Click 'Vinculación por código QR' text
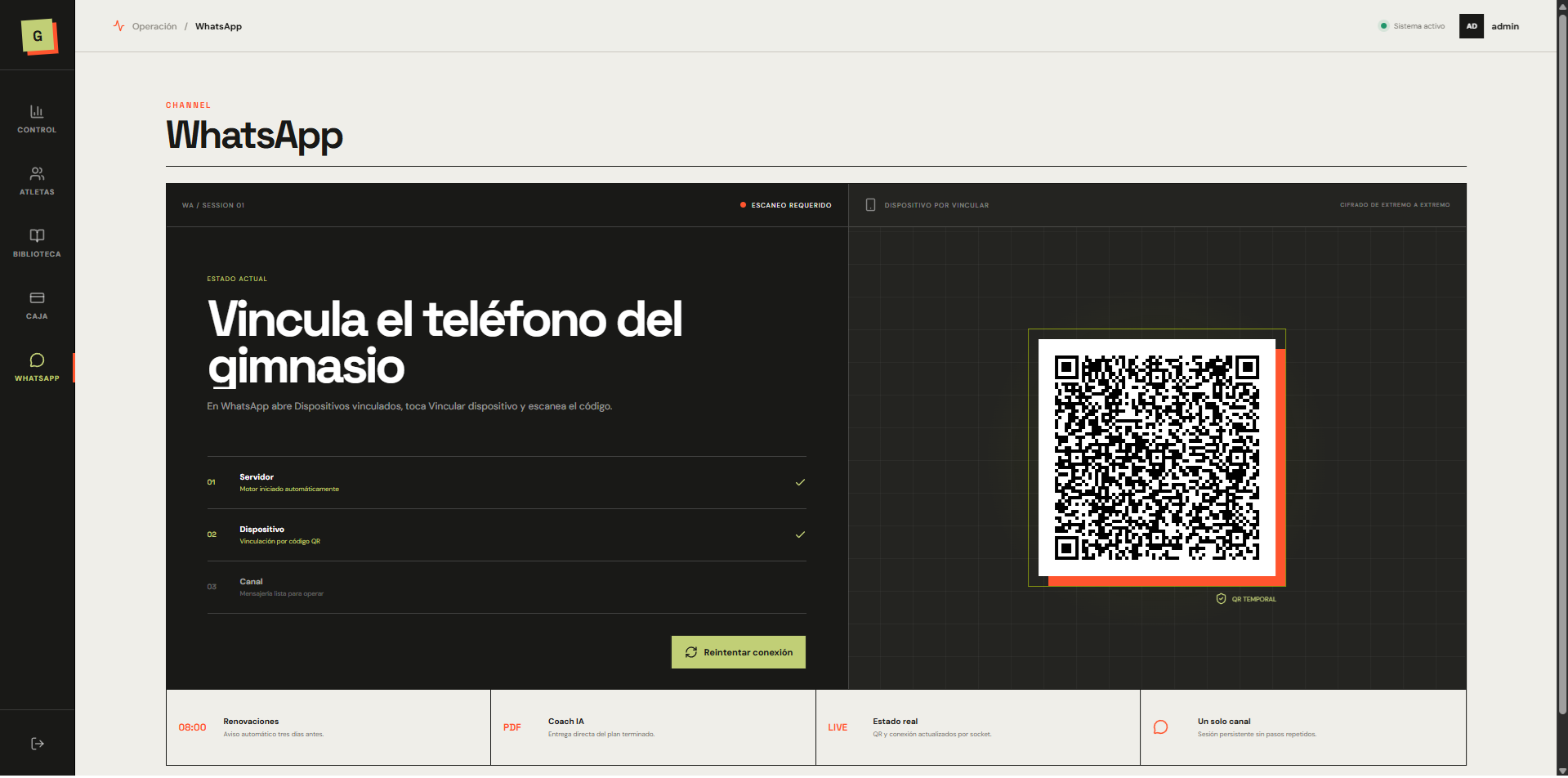Image resolution: width=1568 pixels, height=778 pixels. tap(279, 541)
